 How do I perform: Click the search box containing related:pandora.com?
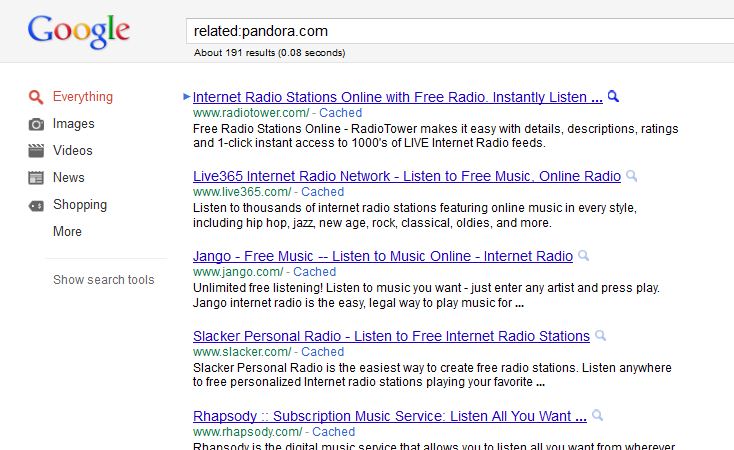coord(460,31)
